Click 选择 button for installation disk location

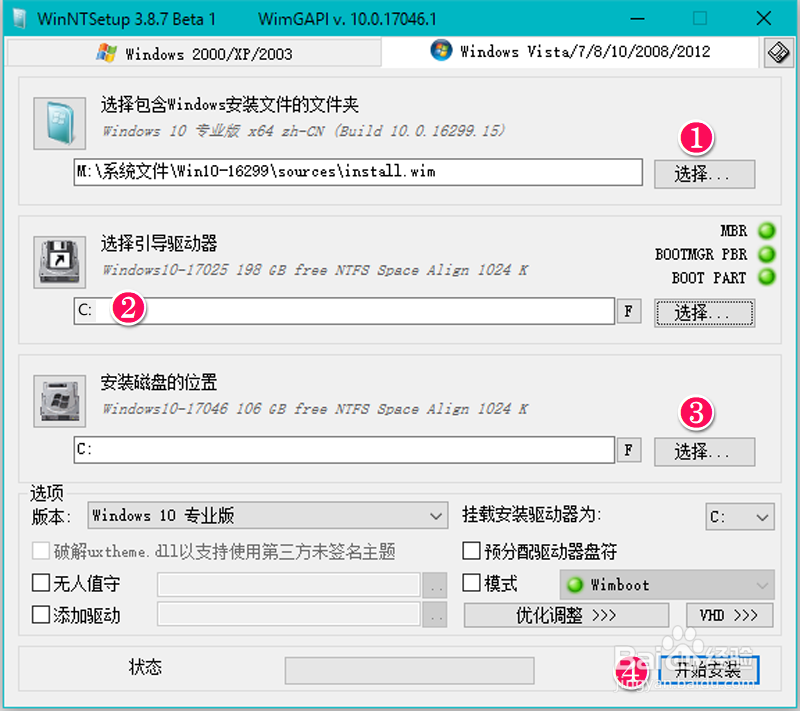pyautogui.click(x=705, y=452)
